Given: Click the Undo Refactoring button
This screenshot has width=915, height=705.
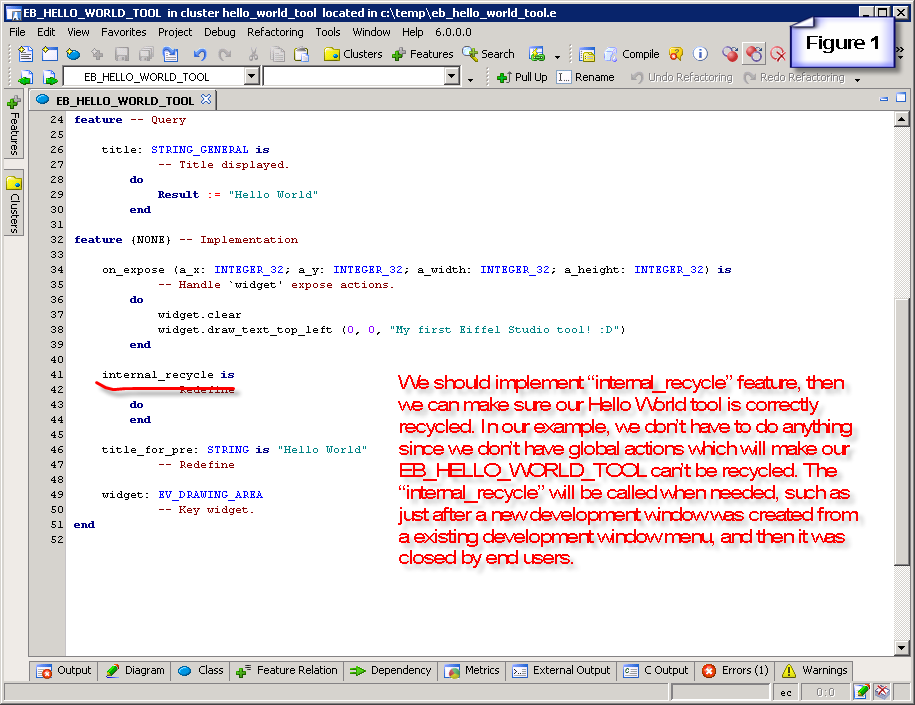Looking at the screenshot, I should (682, 77).
